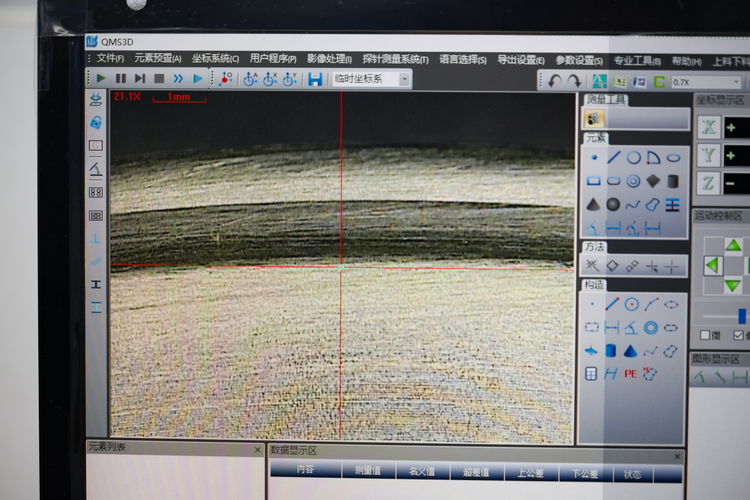Stop the program with square button
This screenshot has width=750, height=500.
point(159,78)
